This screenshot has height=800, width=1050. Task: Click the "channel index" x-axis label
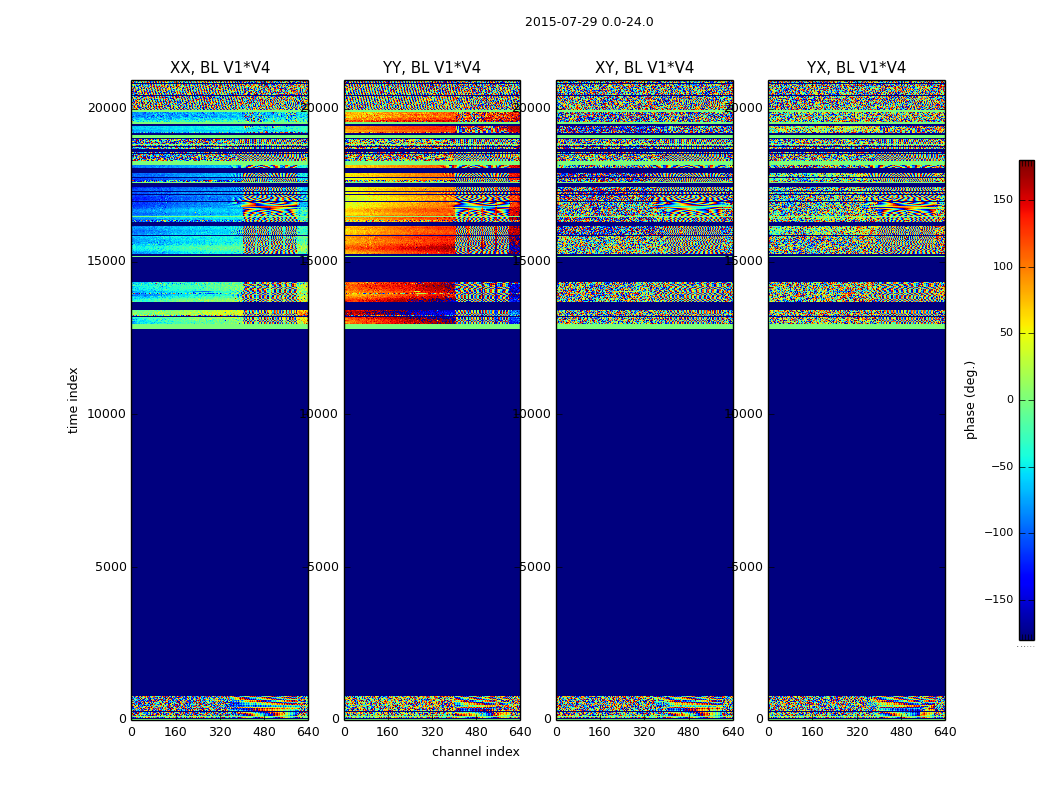click(476, 752)
